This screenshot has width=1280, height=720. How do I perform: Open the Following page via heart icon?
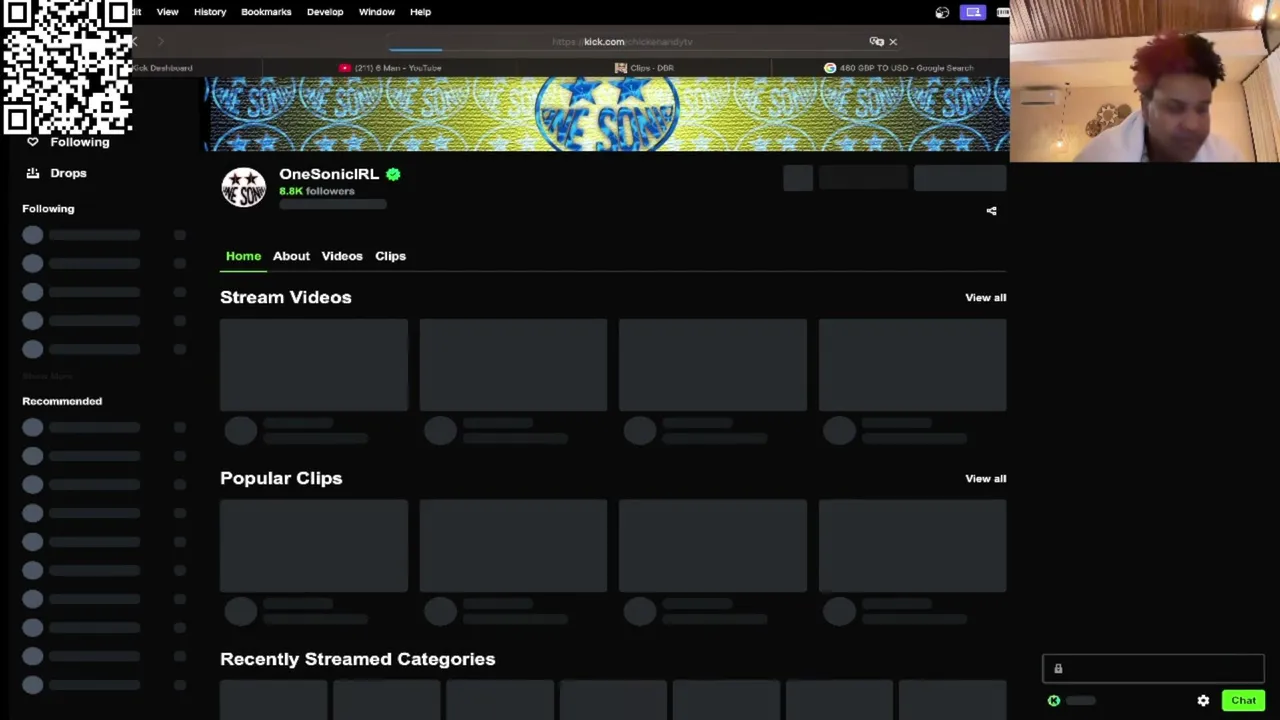(x=33, y=142)
